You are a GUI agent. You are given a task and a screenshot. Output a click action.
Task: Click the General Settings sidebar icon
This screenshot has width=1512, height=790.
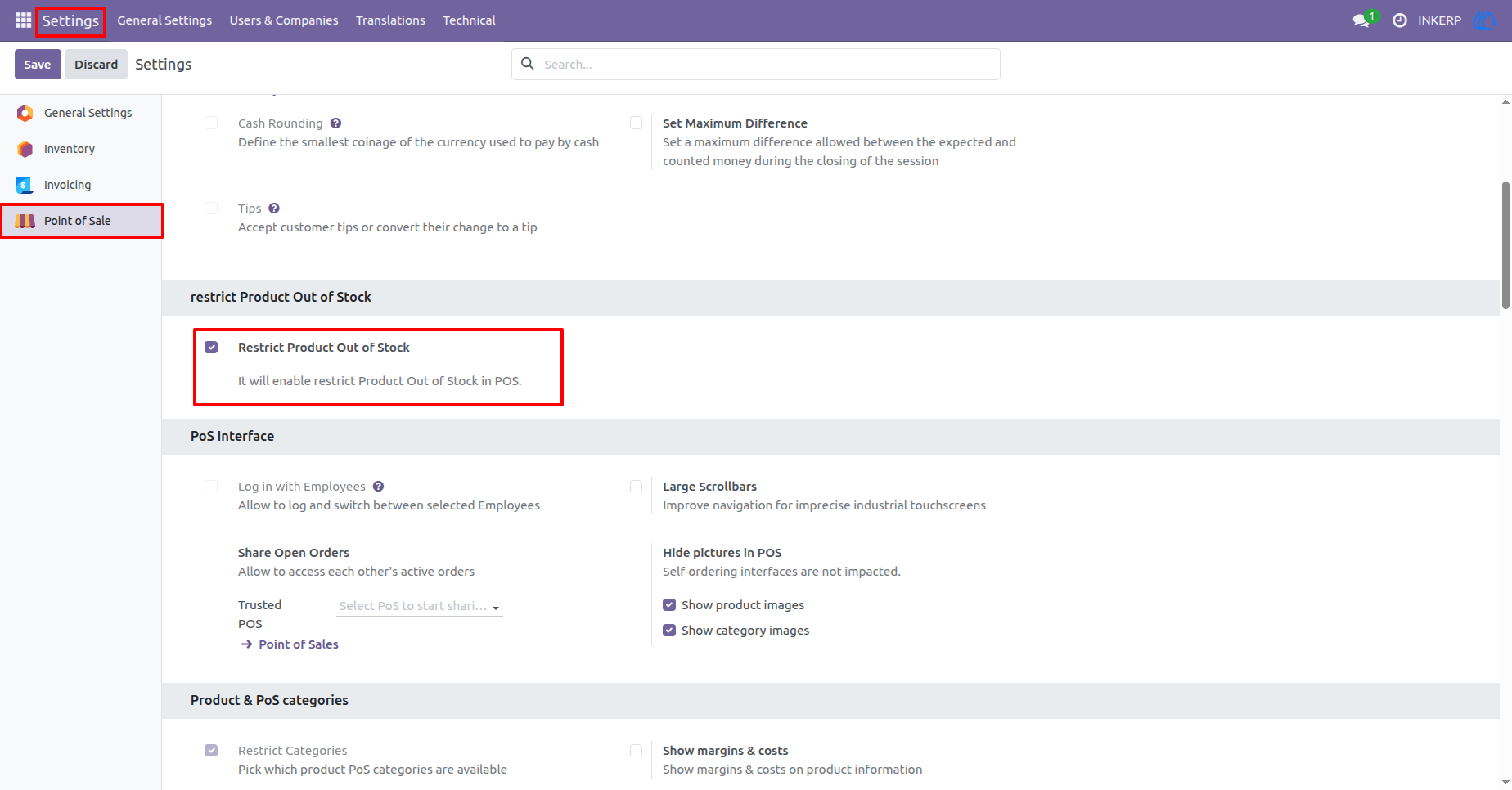tap(25, 113)
